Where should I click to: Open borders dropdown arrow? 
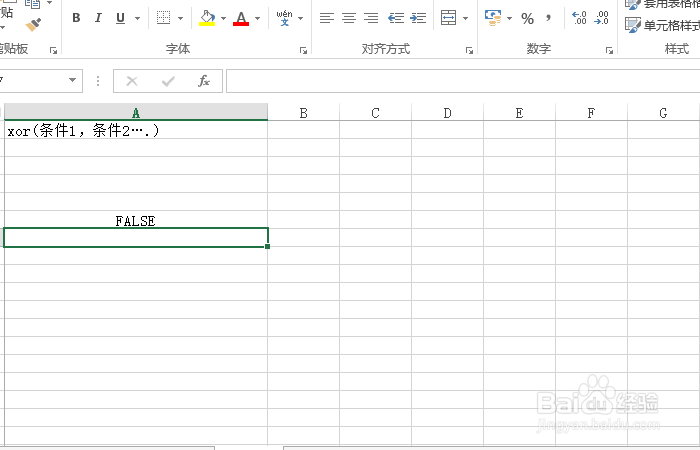[180, 18]
